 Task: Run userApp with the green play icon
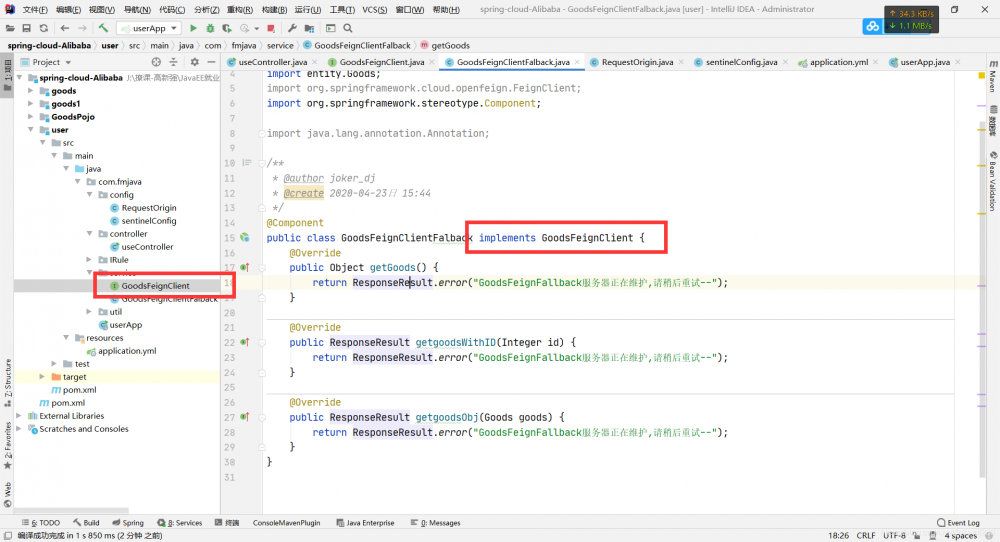pos(194,28)
